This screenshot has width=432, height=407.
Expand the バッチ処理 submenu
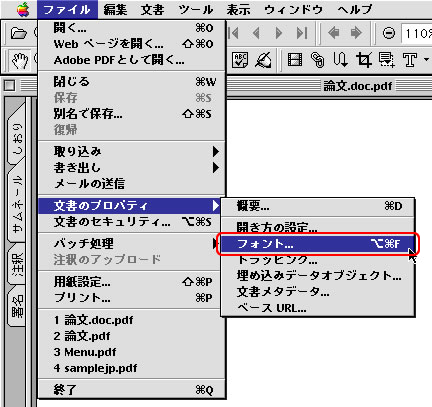pyautogui.click(x=132, y=244)
